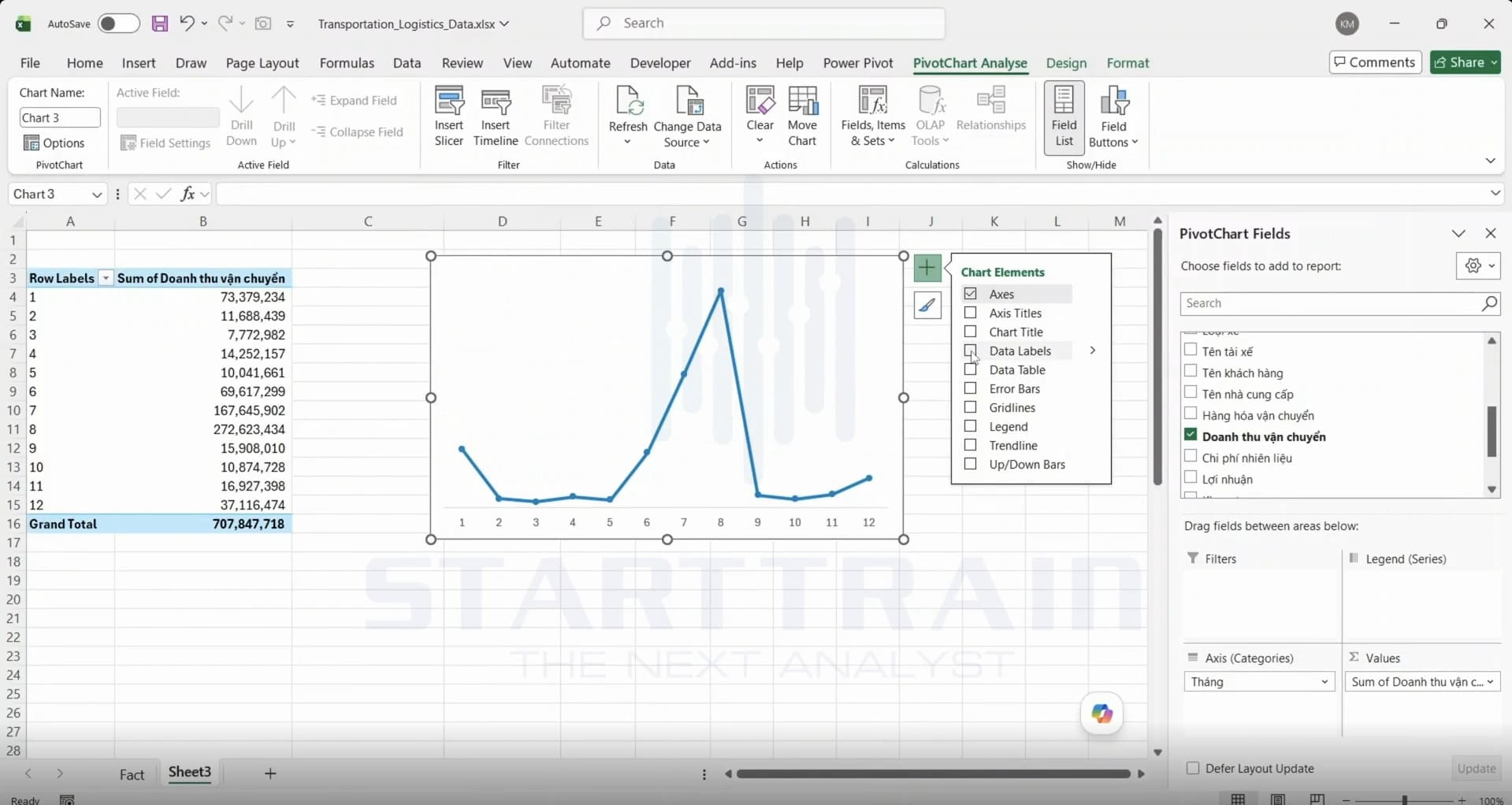Uncheck the Doanh thu vận chuyển field
Viewport: 1512px width, 805px height.
(x=1191, y=435)
